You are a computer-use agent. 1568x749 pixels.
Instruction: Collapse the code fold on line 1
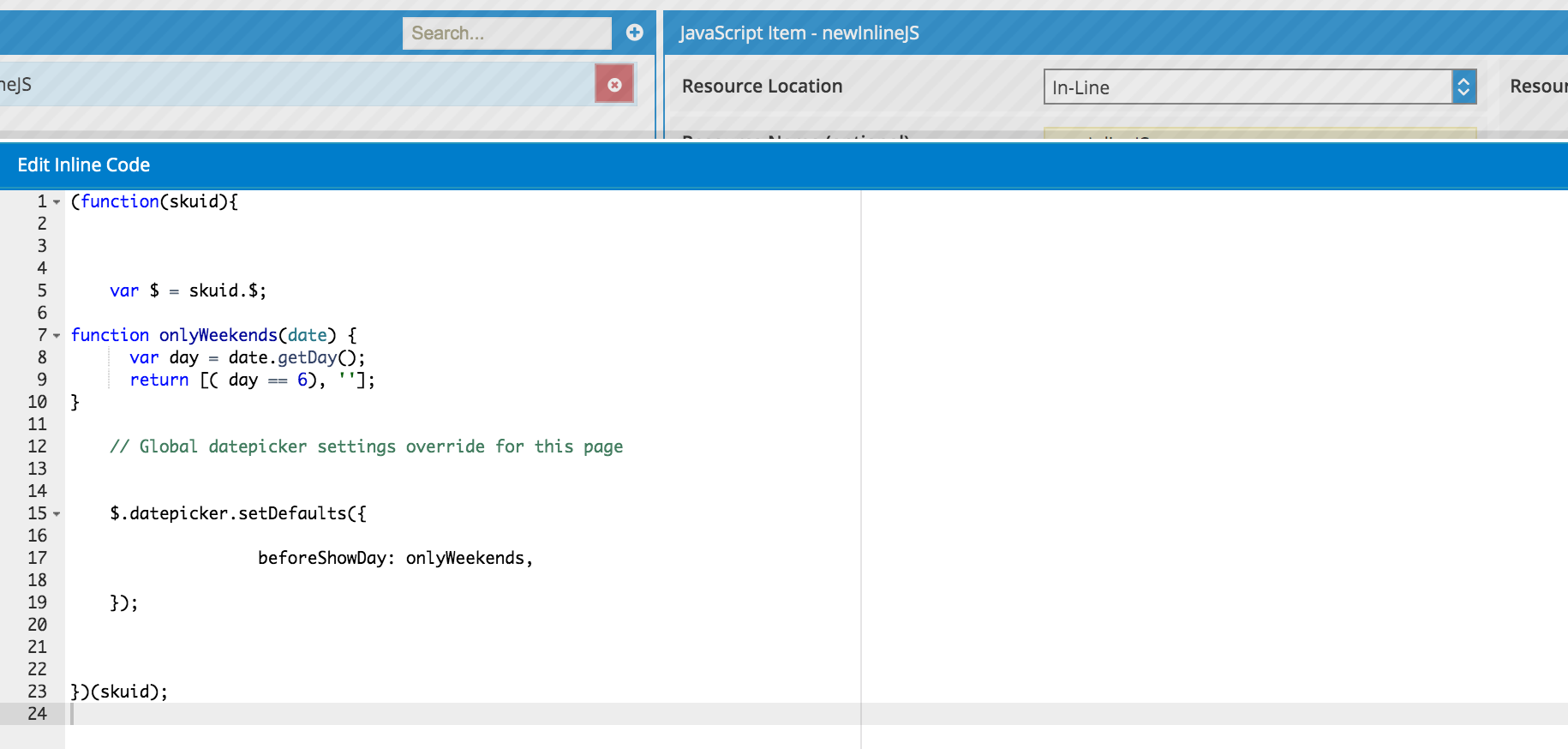tap(57, 202)
